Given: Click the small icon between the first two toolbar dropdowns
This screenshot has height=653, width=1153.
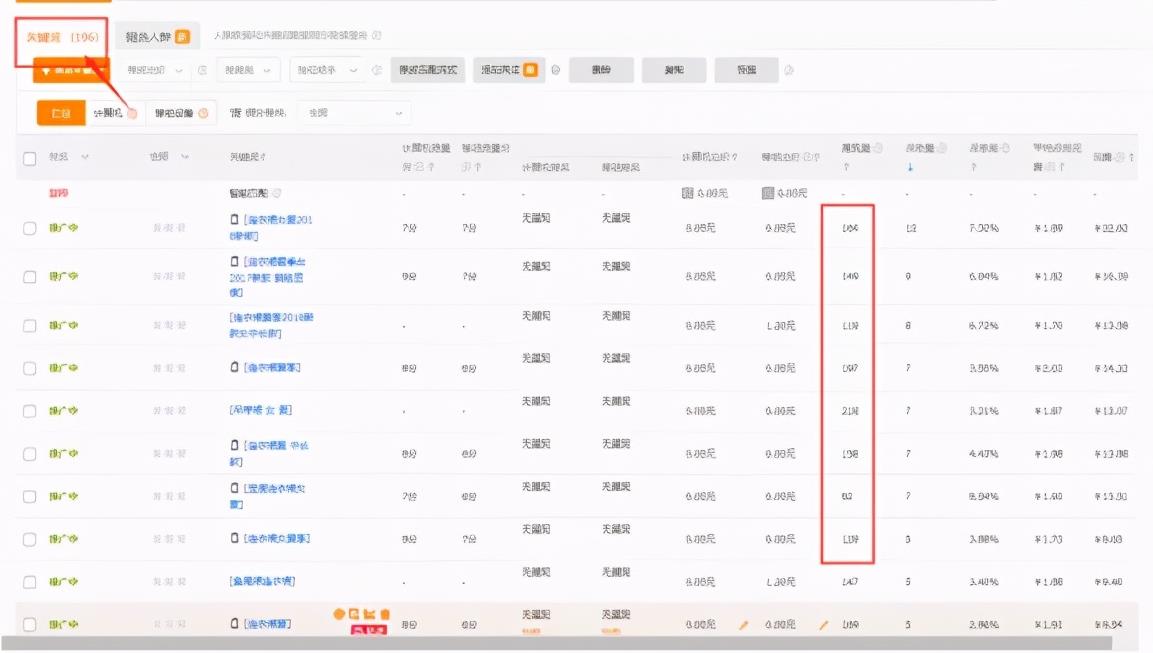Looking at the screenshot, I should (202, 70).
